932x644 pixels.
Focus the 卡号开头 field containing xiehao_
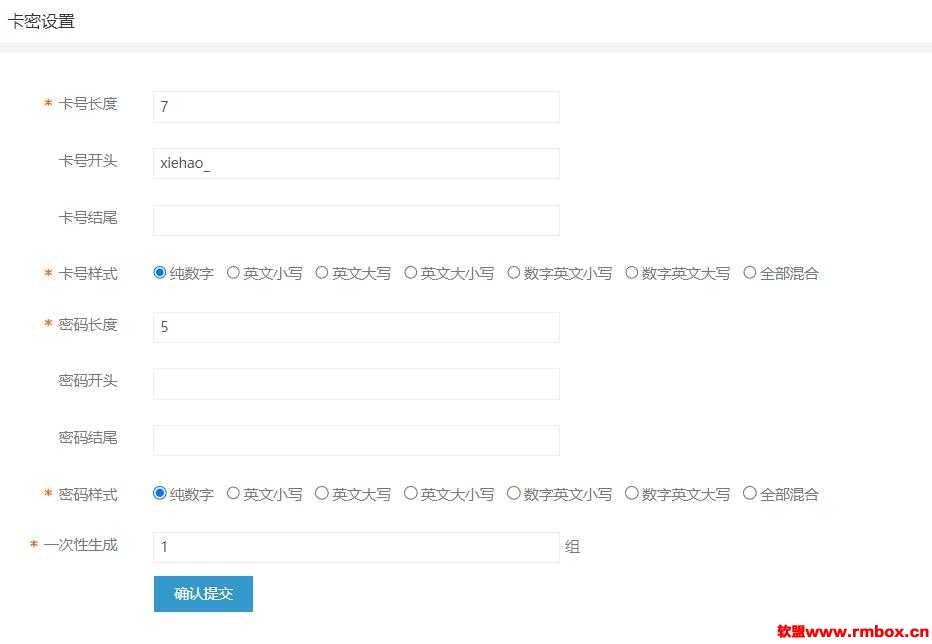tap(356, 164)
